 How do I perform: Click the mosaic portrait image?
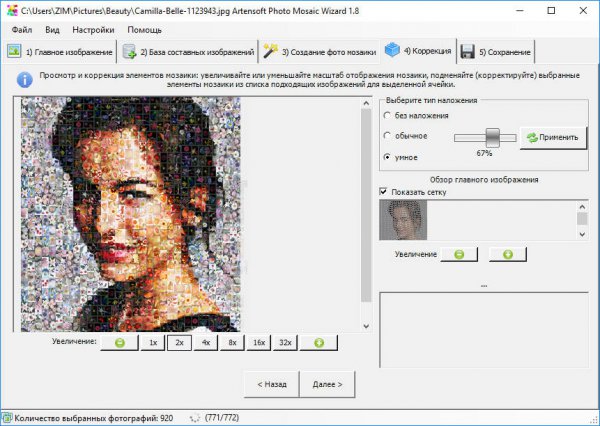tap(131, 214)
